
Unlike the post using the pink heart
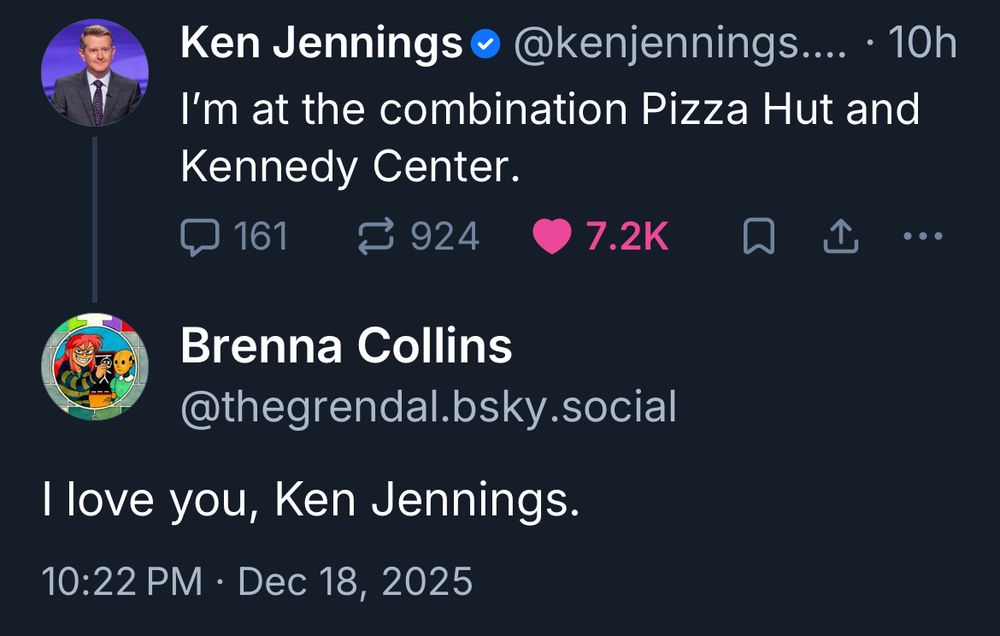point(551,237)
